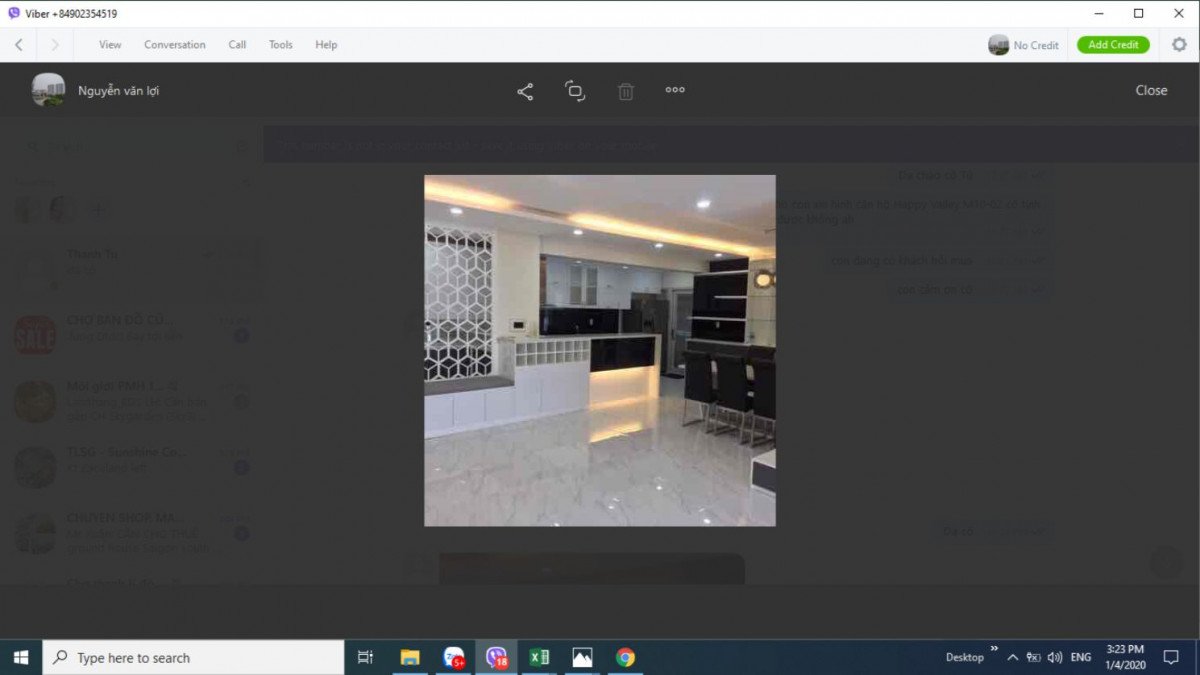Click the No Credit account avatar
The width and height of the screenshot is (1200, 675).
click(998, 45)
